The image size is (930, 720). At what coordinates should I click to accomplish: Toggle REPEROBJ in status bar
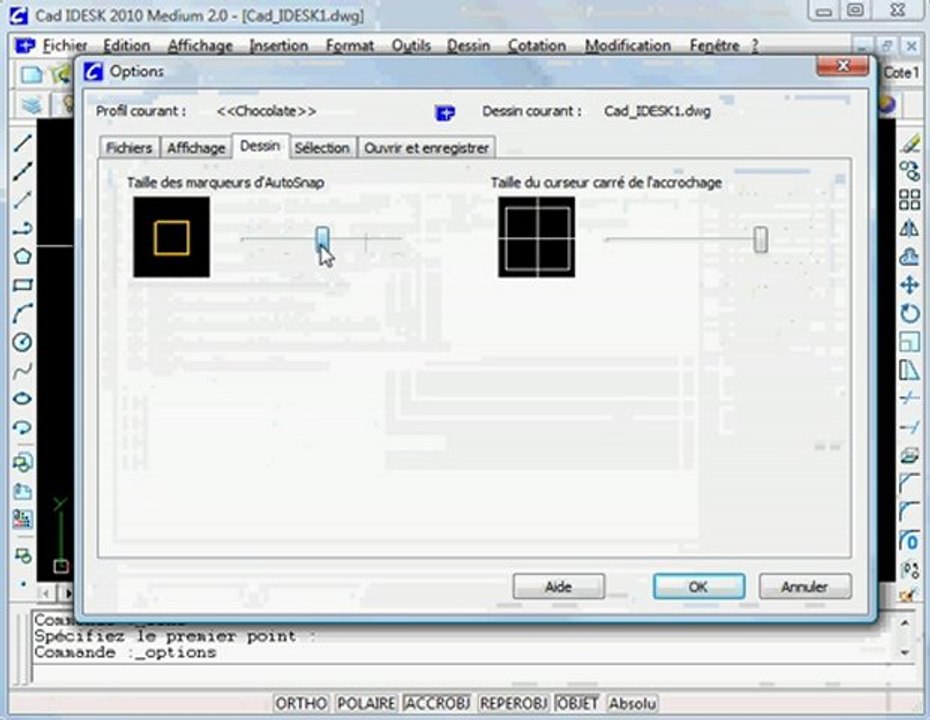pyautogui.click(x=513, y=703)
